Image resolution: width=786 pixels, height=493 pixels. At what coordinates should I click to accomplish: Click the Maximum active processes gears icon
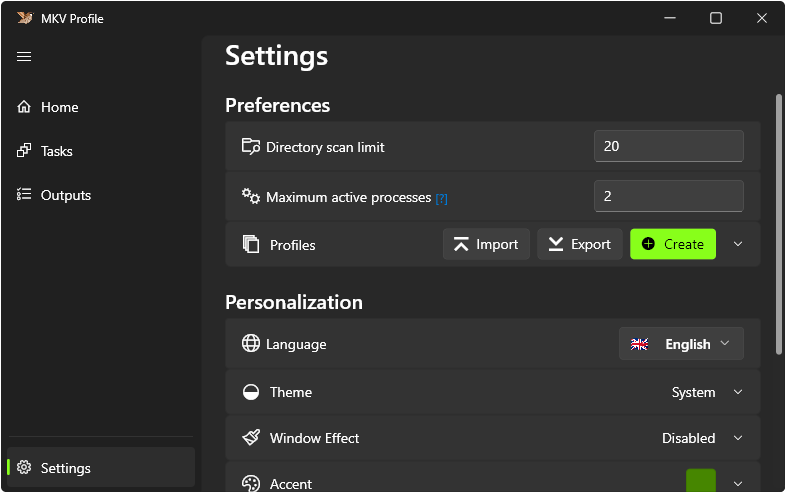[x=251, y=196]
